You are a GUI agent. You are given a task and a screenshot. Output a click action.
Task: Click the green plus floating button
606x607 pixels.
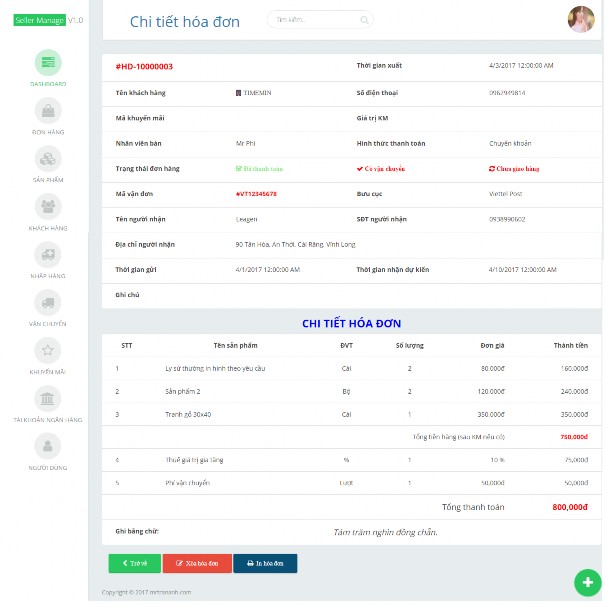(585, 582)
